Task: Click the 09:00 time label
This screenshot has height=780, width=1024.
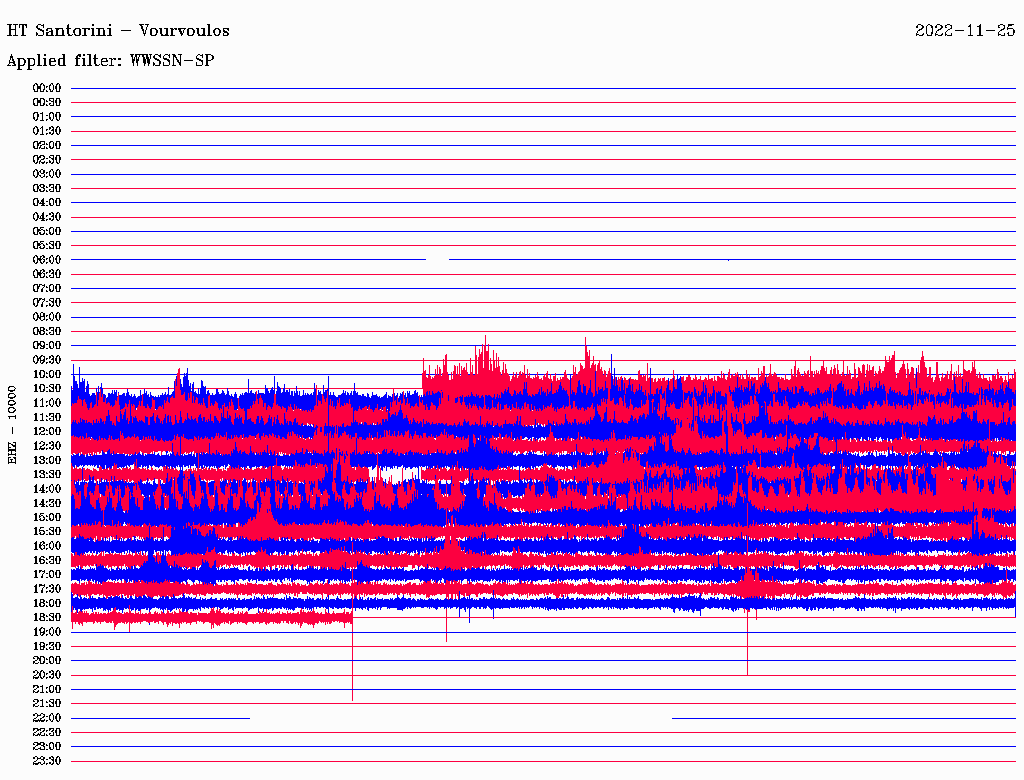Action: point(47,346)
